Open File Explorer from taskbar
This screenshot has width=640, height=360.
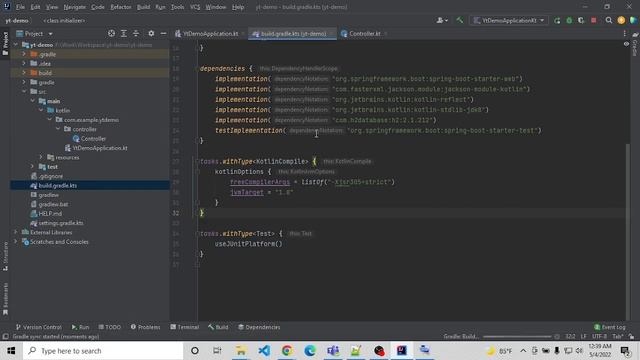(x=241, y=351)
